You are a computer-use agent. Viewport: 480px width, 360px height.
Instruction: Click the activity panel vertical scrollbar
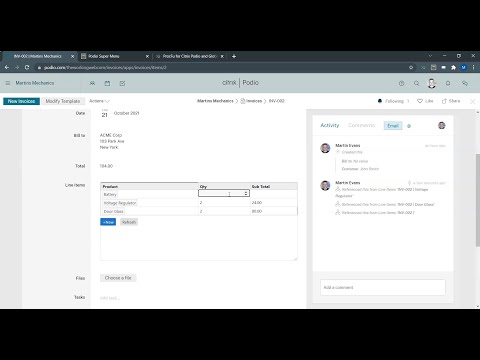(x=477, y=200)
